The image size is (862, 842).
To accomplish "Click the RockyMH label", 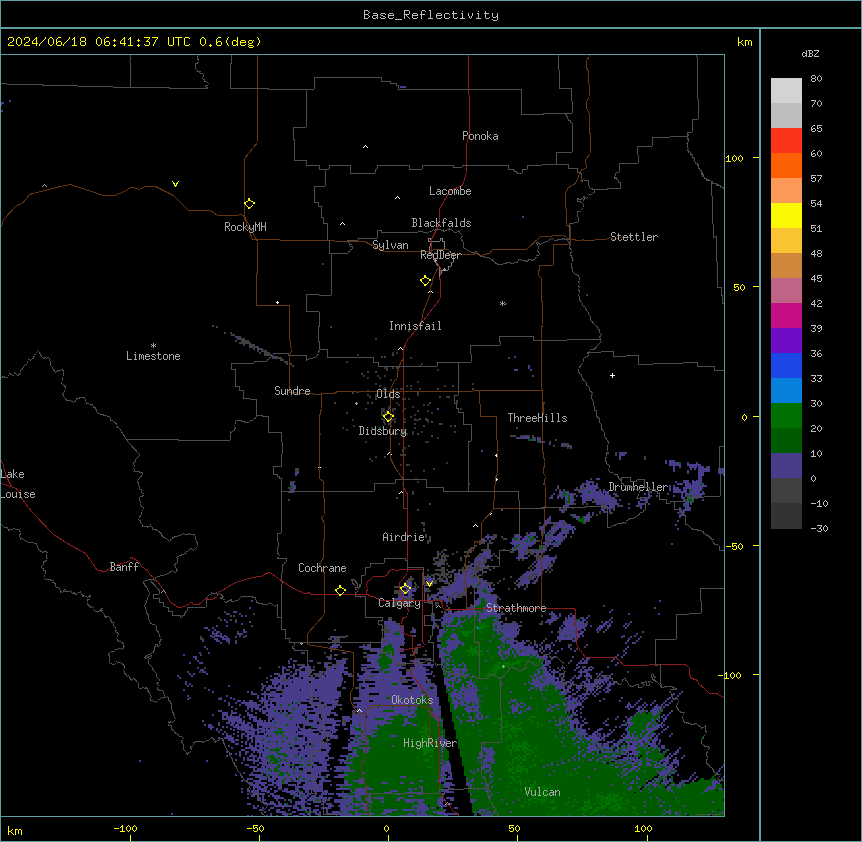I will (x=245, y=227).
